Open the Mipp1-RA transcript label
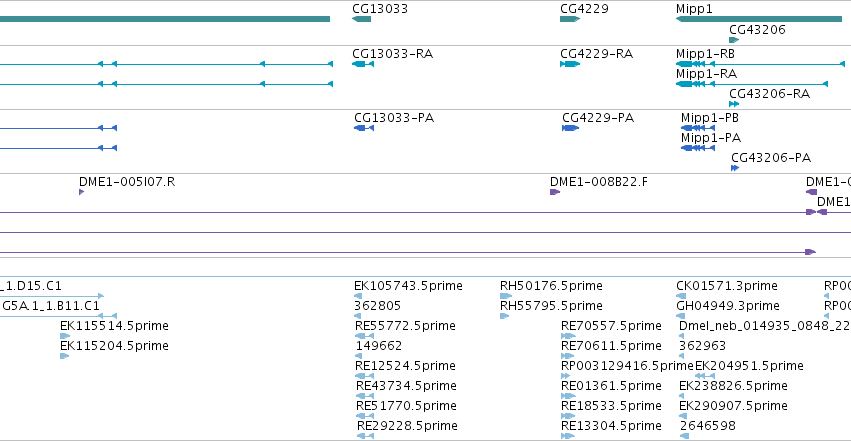This screenshot has height=441, width=851. tap(706, 74)
